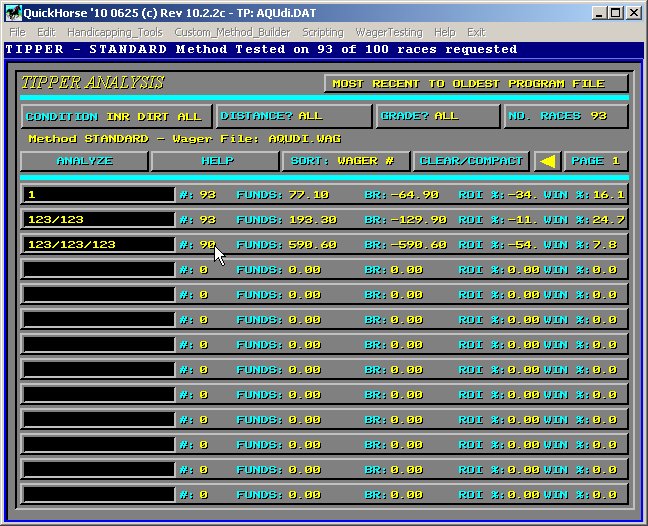
Task: Open the Scripting menu
Action: pyautogui.click(x=322, y=32)
